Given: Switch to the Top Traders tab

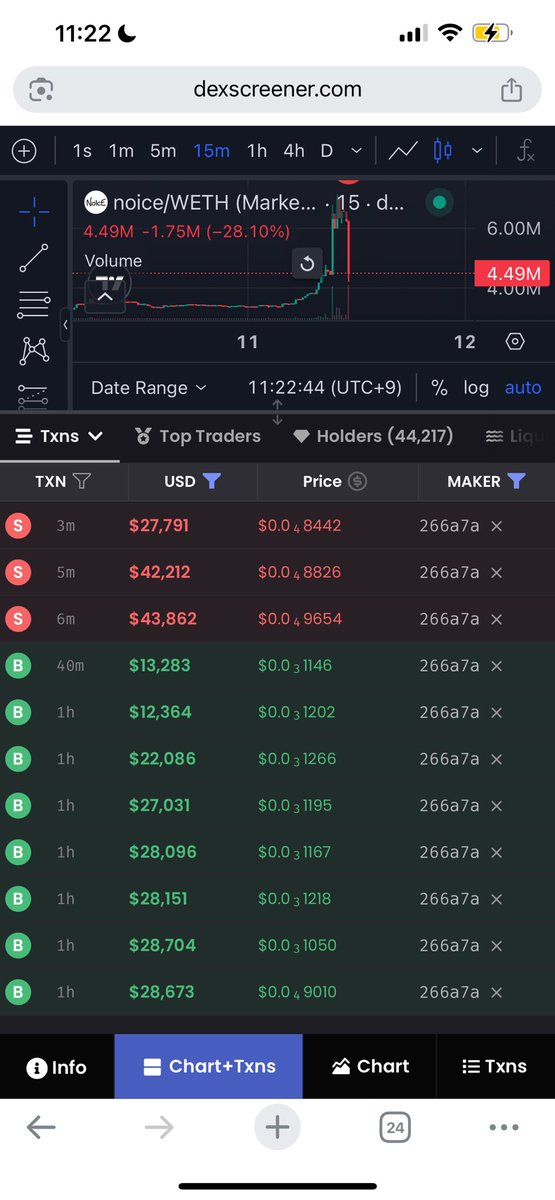Looking at the screenshot, I should [198, 436].
